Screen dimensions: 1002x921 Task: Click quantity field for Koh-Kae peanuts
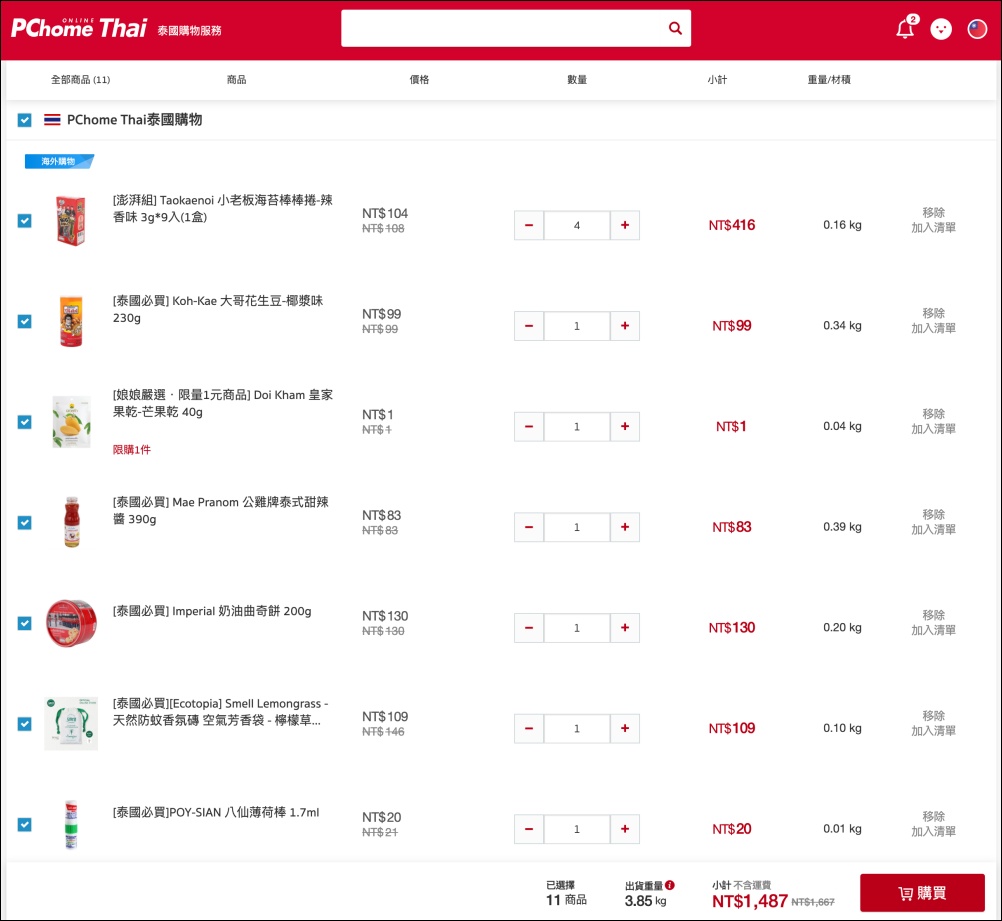[577, 326]
